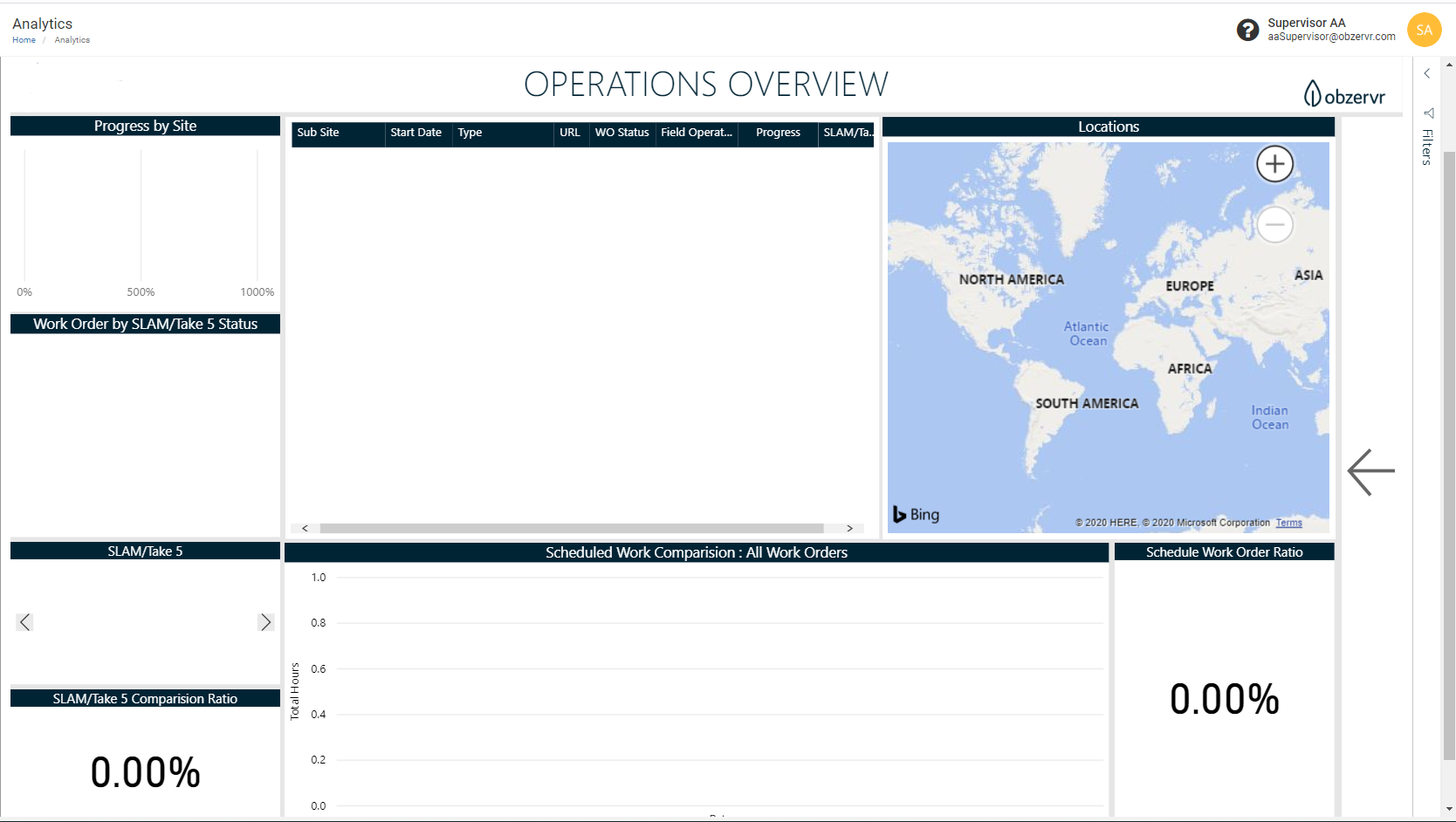Click the Total Hours axis label
Image resolution: width=1456 pixels, height=822 pixels.
pos(295,692)
